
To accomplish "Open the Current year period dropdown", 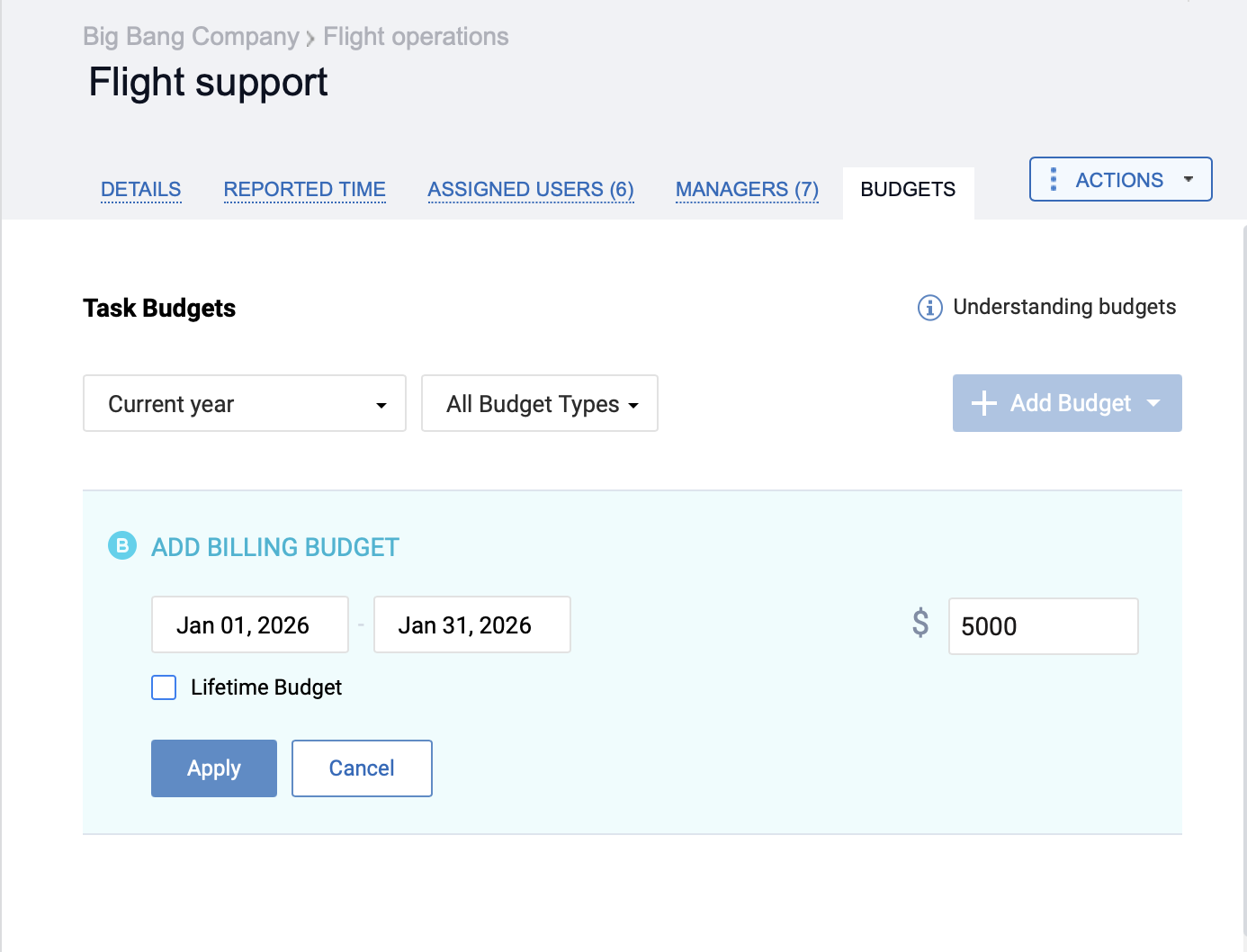I will (244, 403).
